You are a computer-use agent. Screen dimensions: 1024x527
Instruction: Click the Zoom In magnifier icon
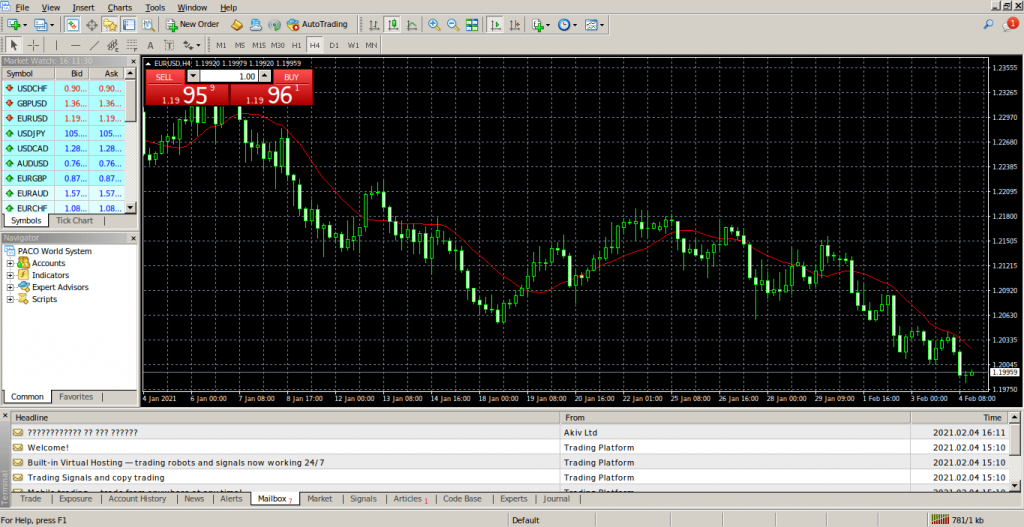(433, 24)
